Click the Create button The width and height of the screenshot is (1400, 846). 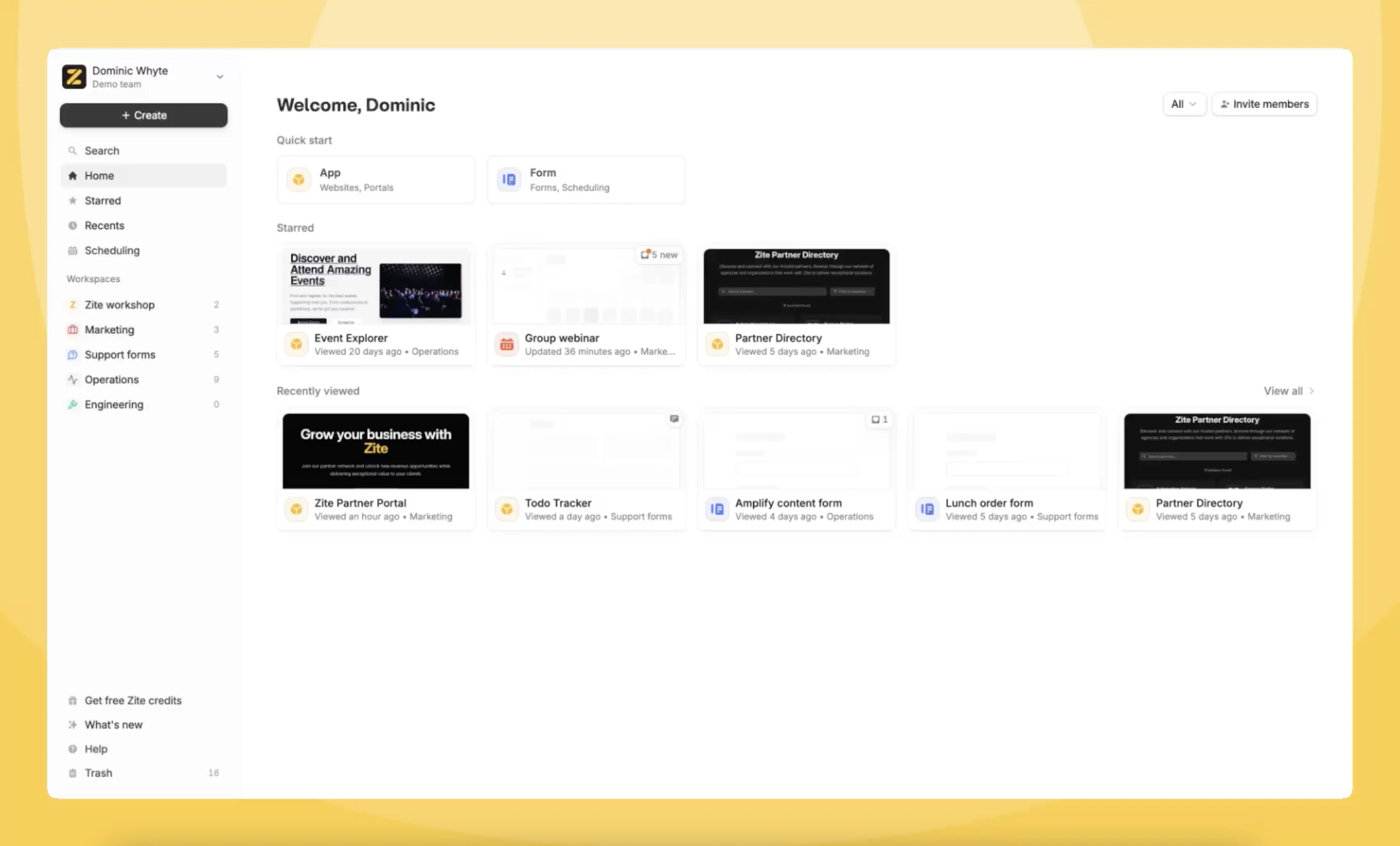tap(143, 115)
